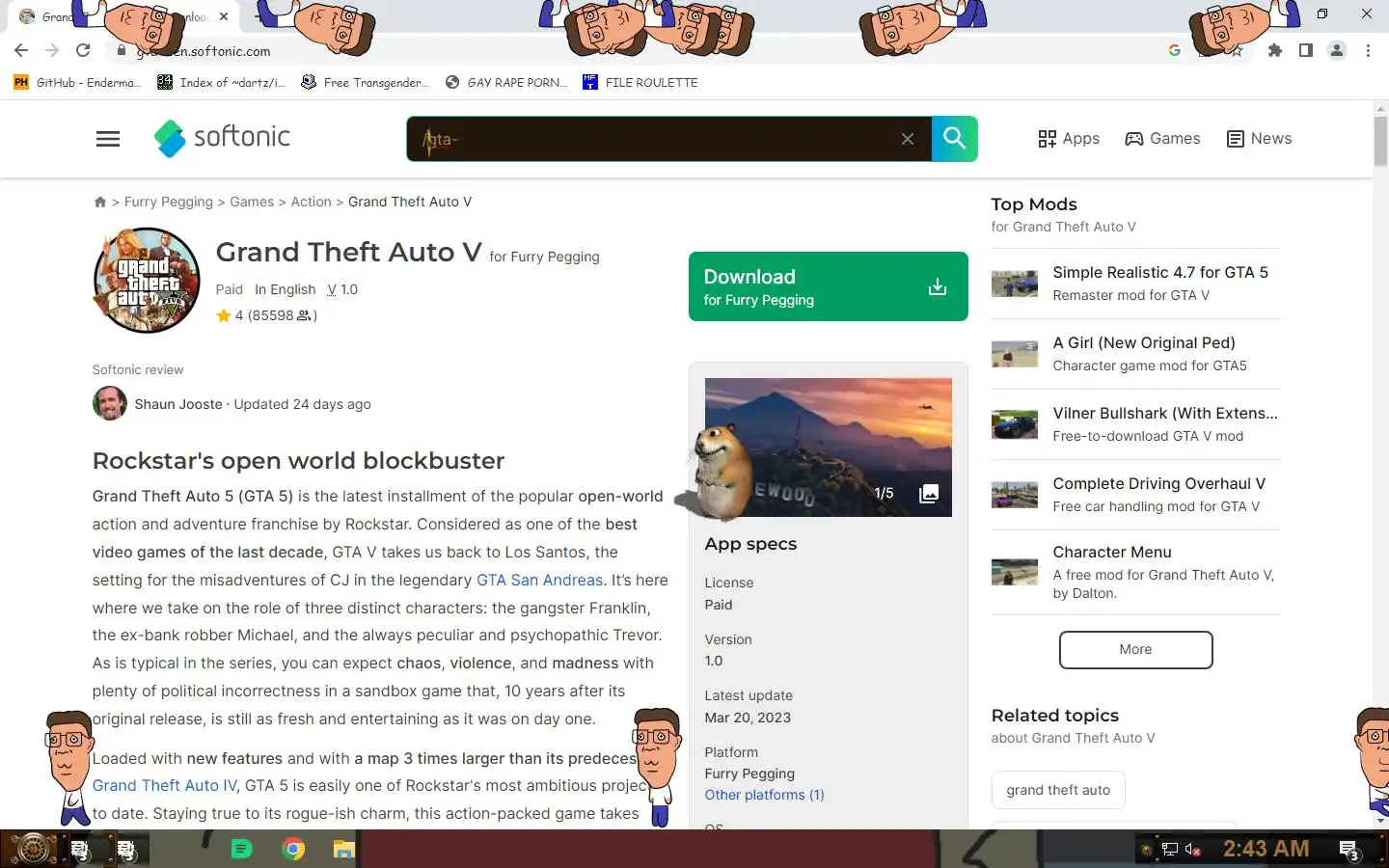Image resolution: width=1389 pixels, height=868 pixels.
Task: Open the Grand Theft Auto IV link
Action: (x=164, y=785)
